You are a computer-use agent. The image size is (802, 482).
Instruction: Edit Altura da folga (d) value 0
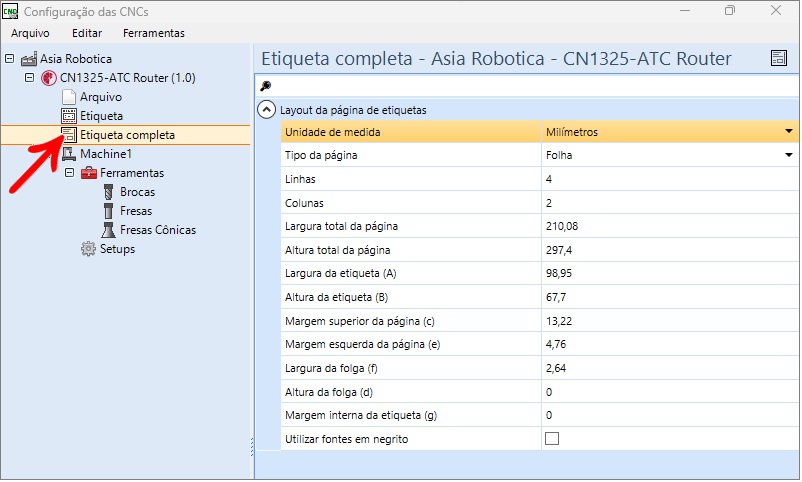670,392
